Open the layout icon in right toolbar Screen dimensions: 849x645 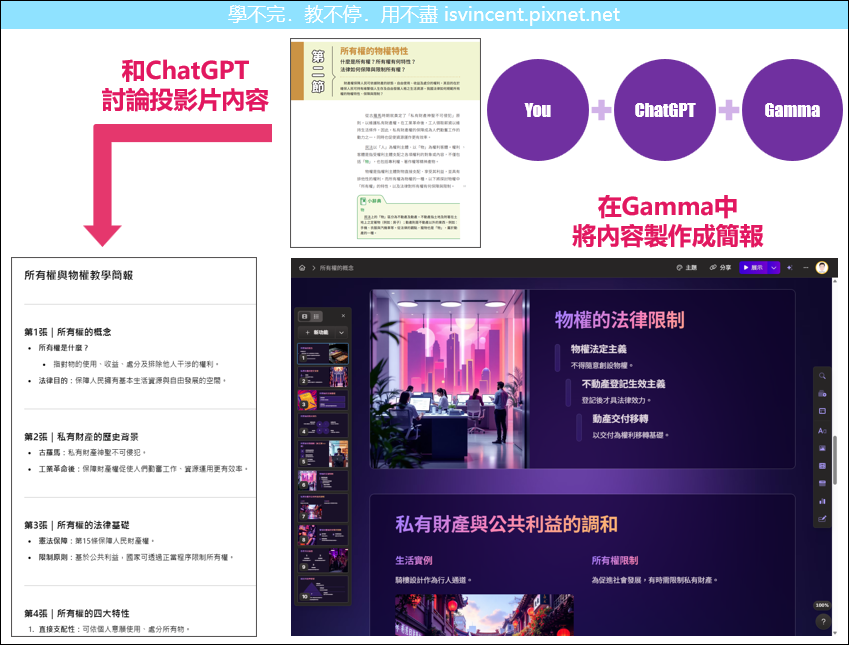[822, 412]
